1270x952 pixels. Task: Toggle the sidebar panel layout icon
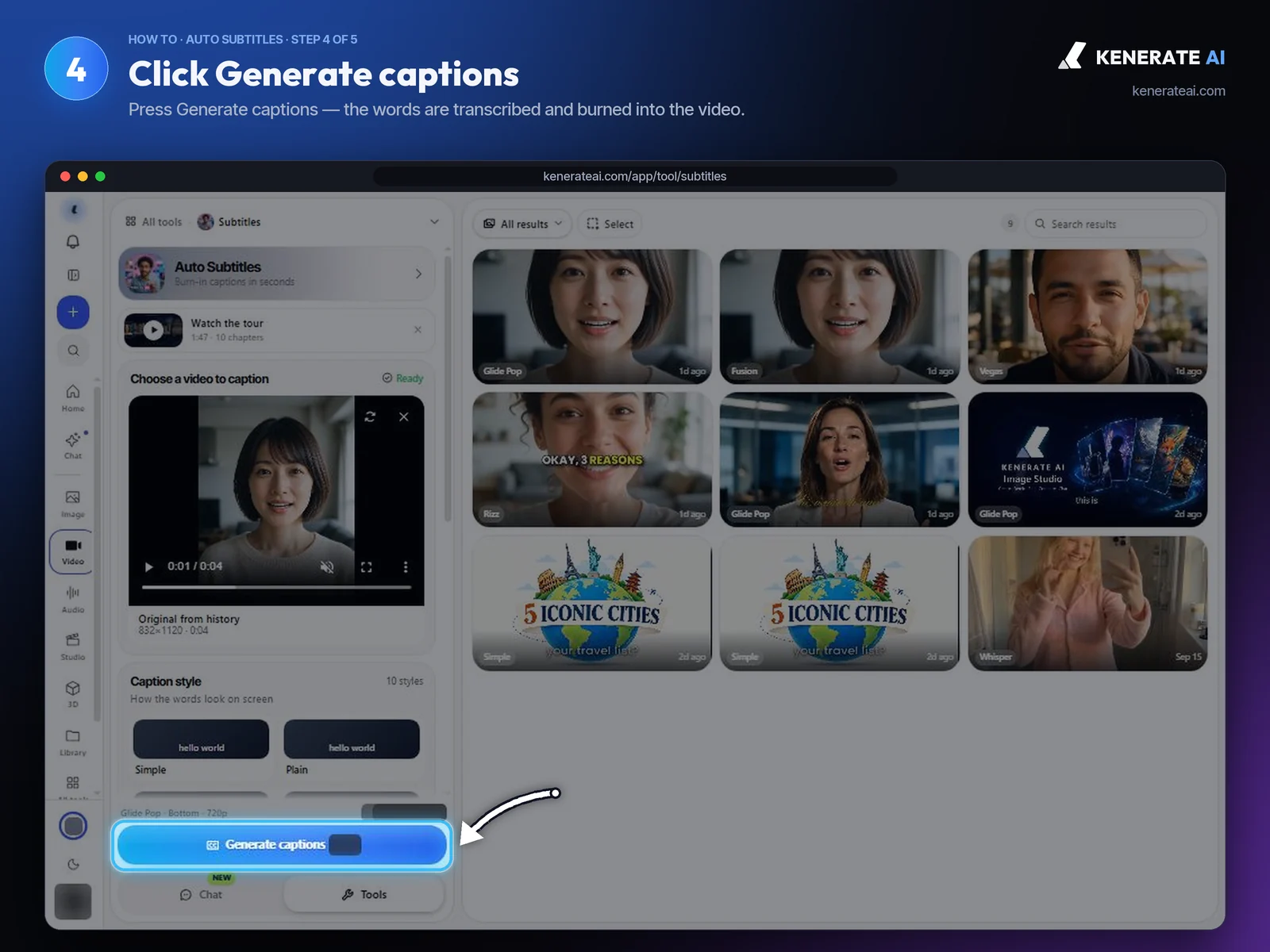[x=73, y=275]
